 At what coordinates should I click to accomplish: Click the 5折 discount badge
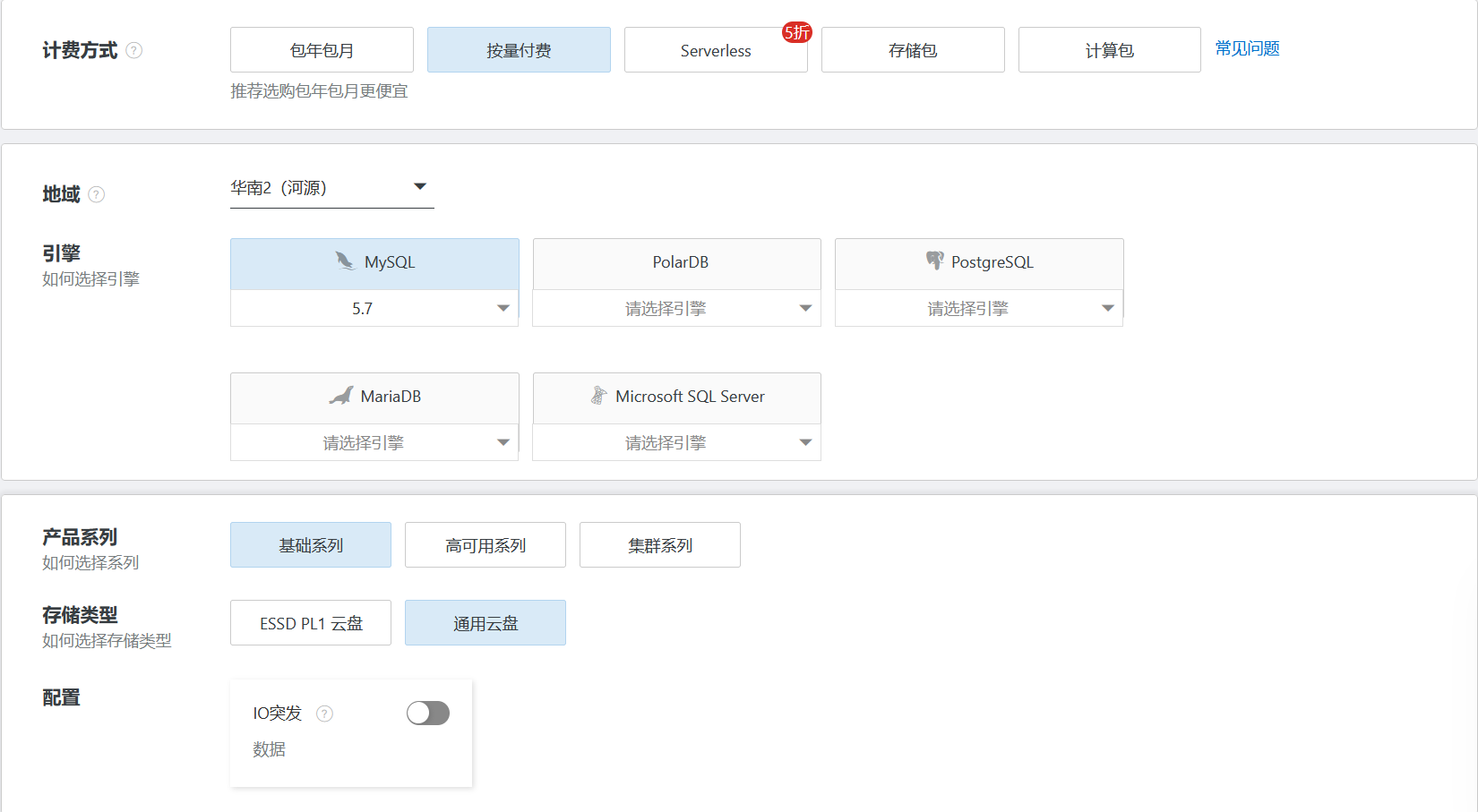tap(797, 32)
